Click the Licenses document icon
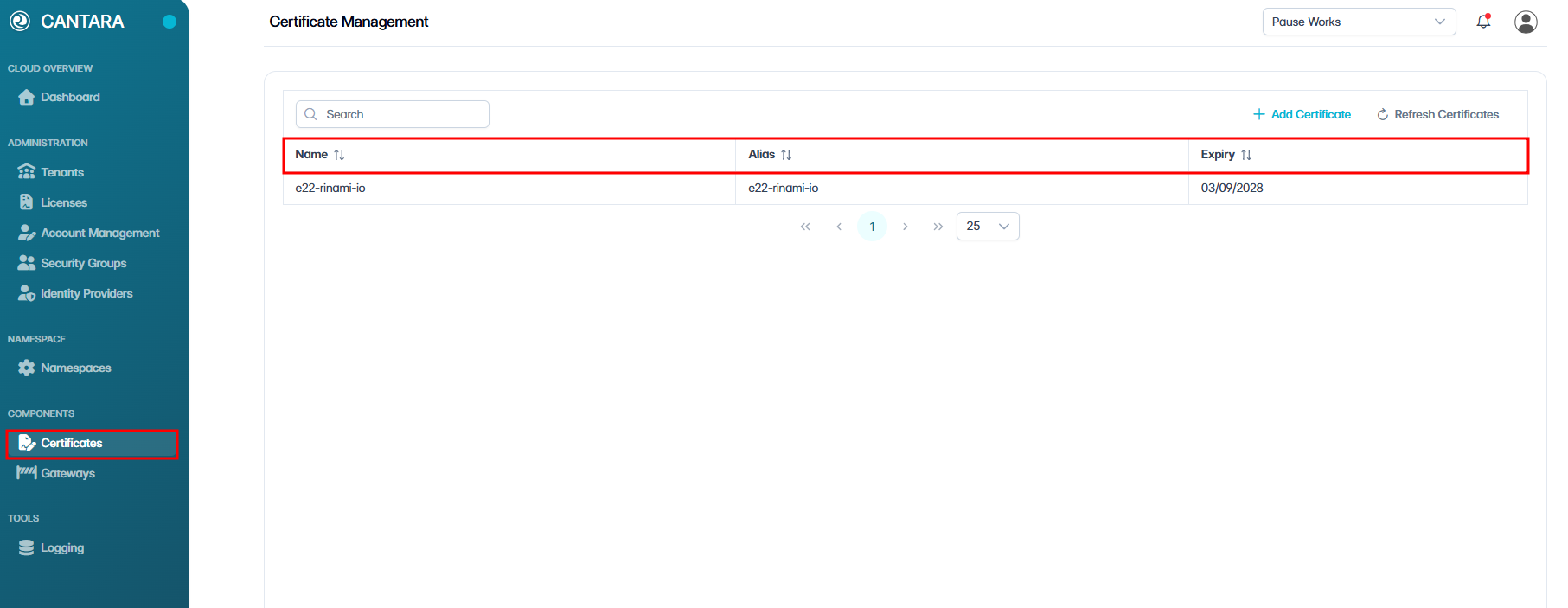 click(x=27, y=202)
